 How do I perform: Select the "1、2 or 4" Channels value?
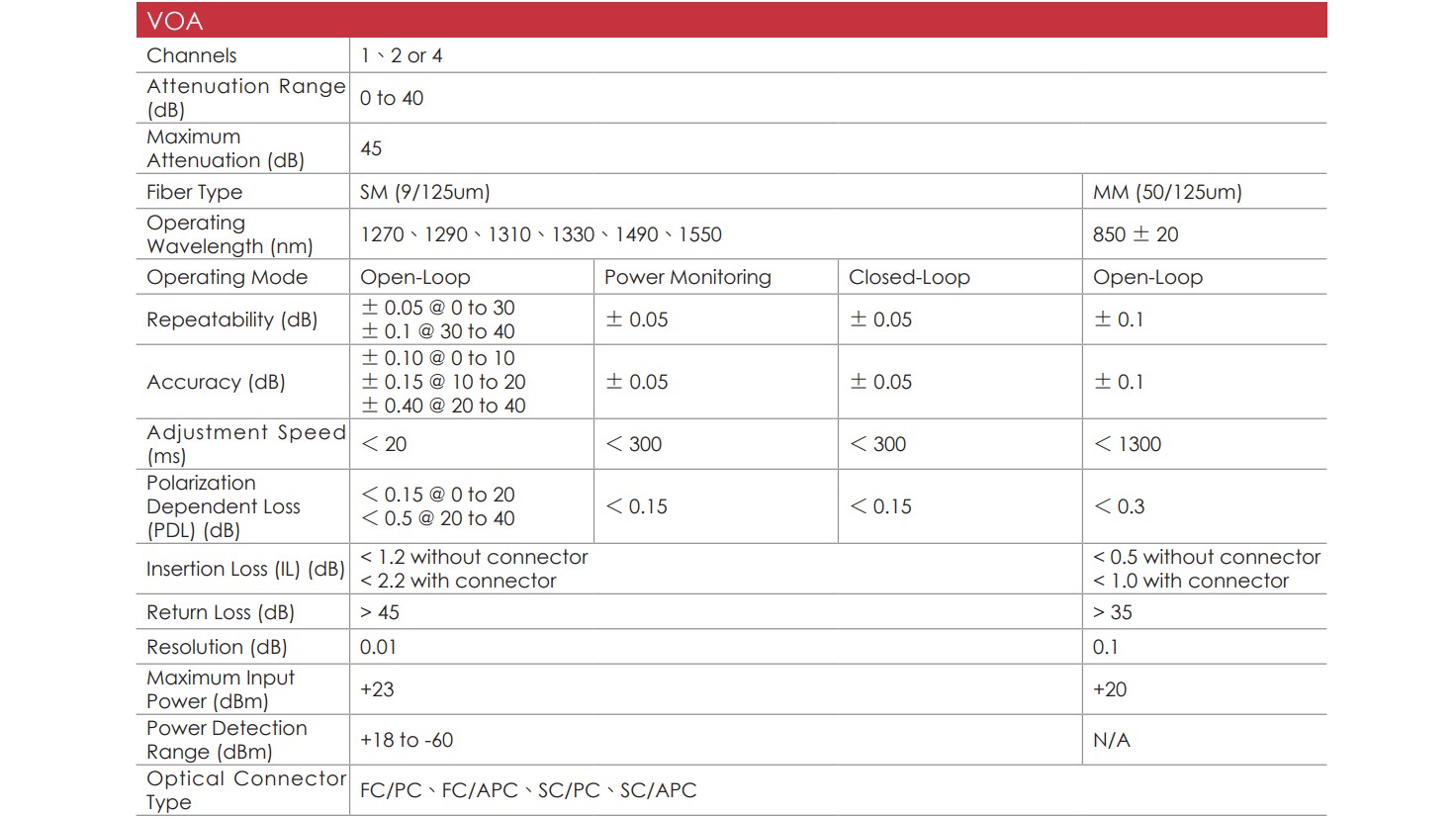pos(402,56)
